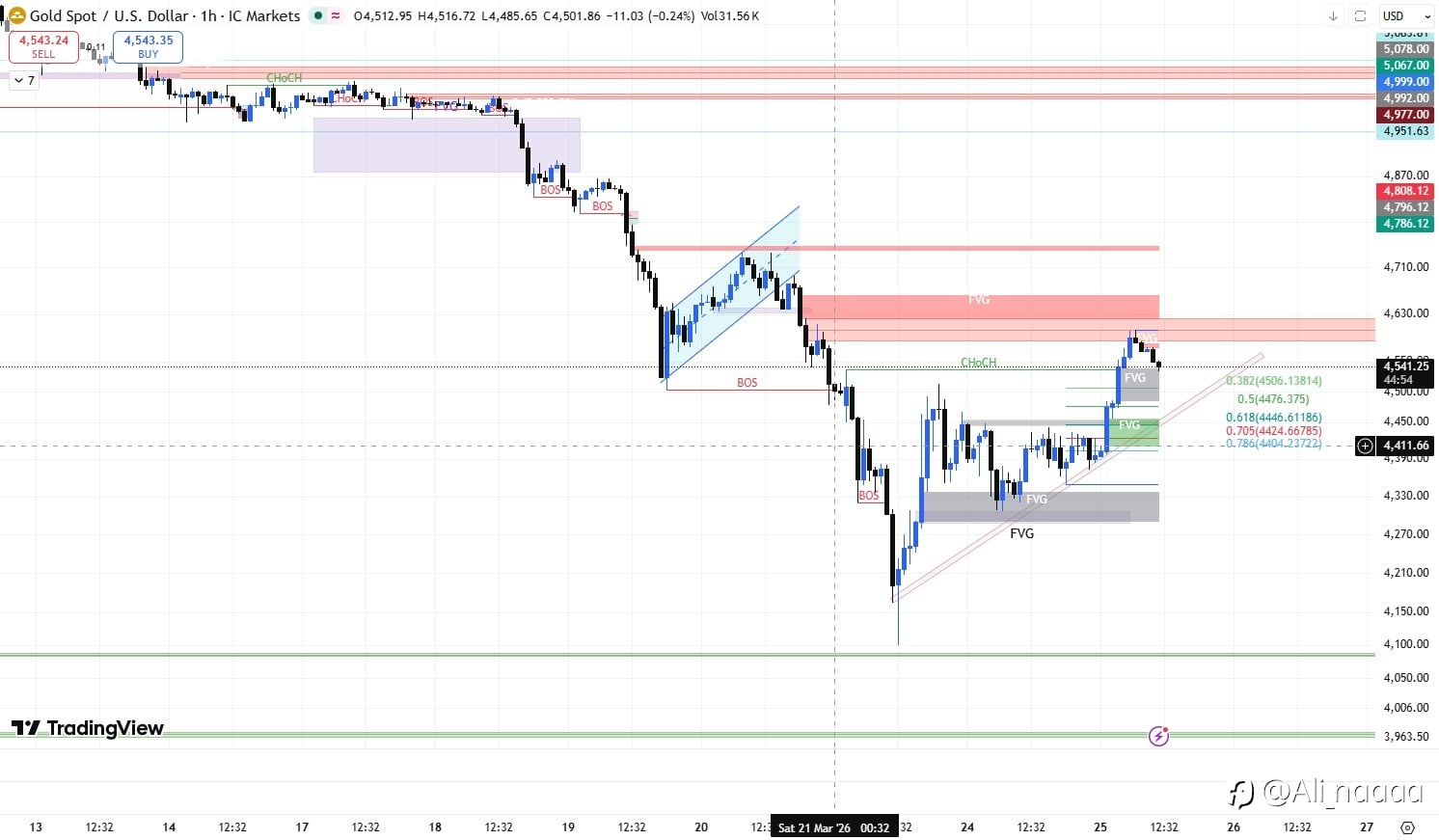Image resolution: width=1439 pixels, height=840 pixels.
Task: Click the blue 4,999.00 price label
Action: pos(1406,82)
